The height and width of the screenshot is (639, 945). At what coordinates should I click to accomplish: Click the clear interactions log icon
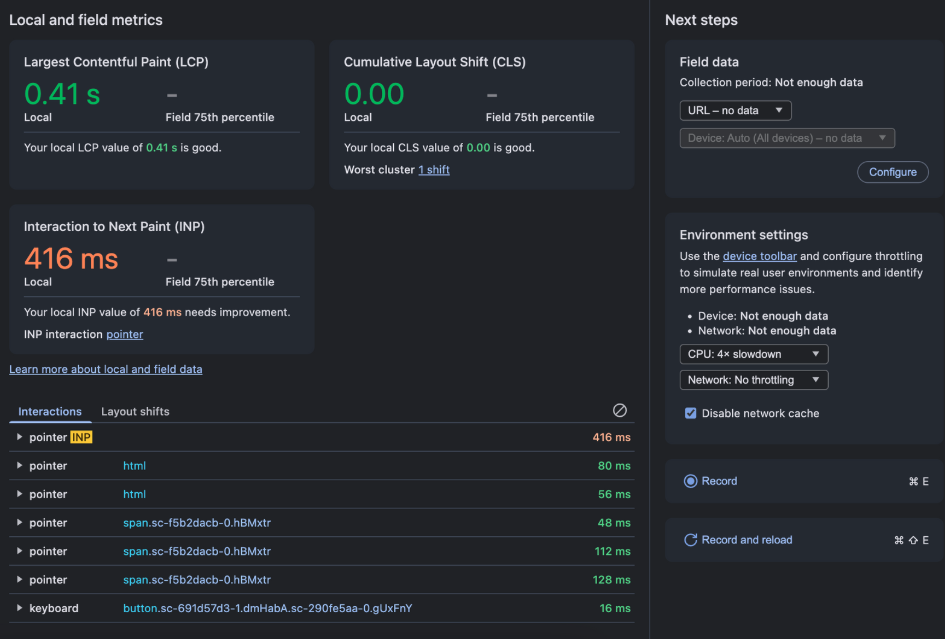pos(619,410)
